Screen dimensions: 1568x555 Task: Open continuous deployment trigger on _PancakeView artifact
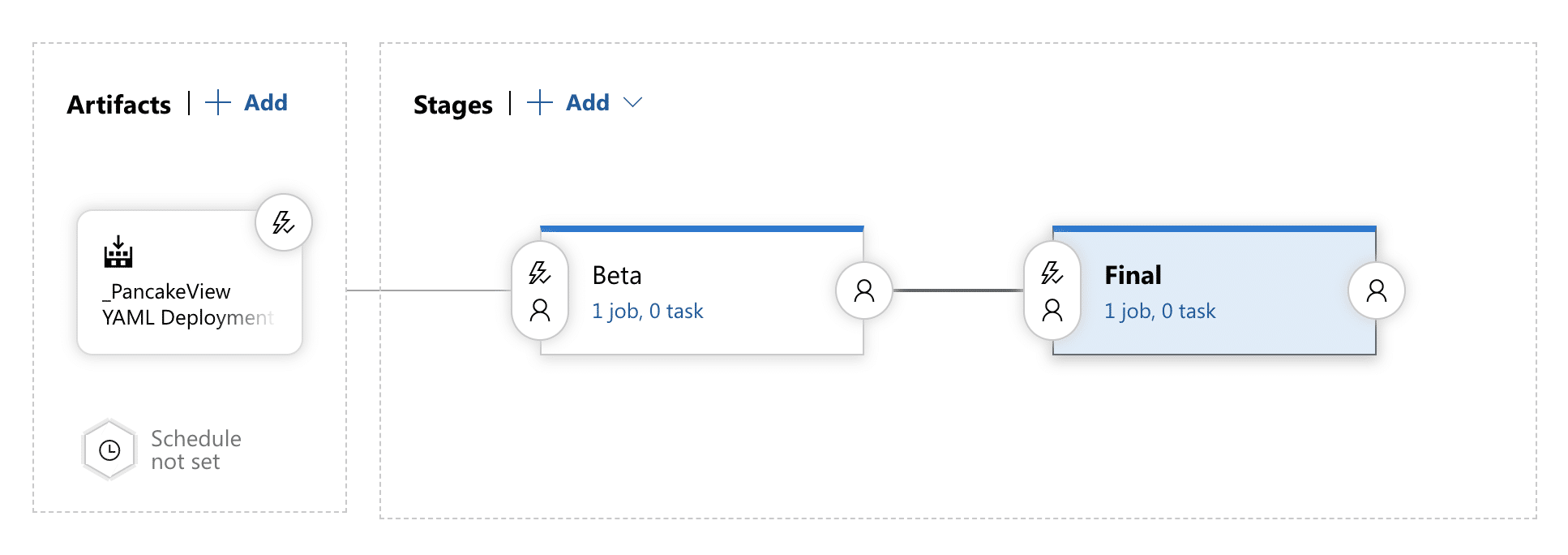click(283, 222)
